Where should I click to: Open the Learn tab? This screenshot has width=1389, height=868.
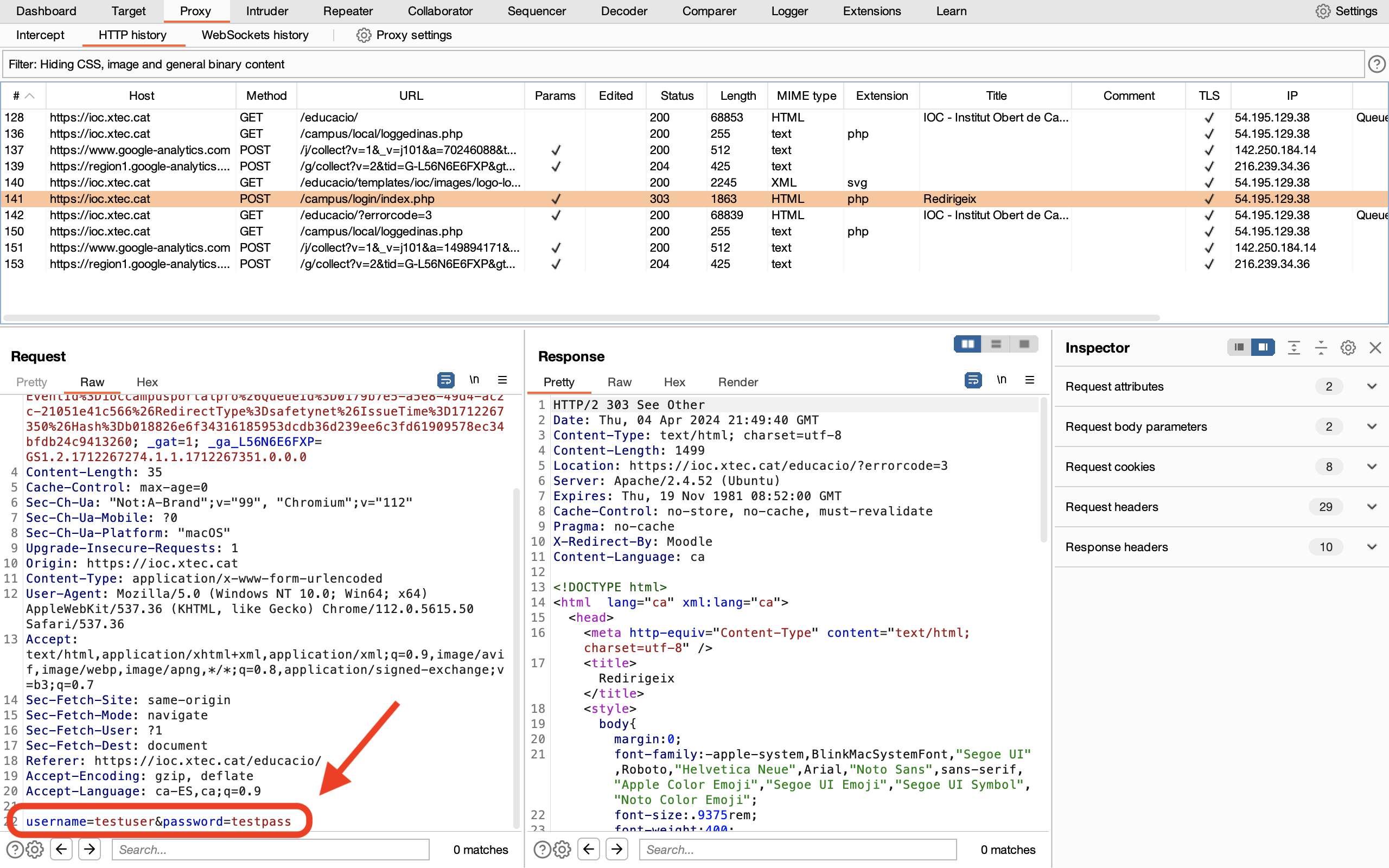951,11
